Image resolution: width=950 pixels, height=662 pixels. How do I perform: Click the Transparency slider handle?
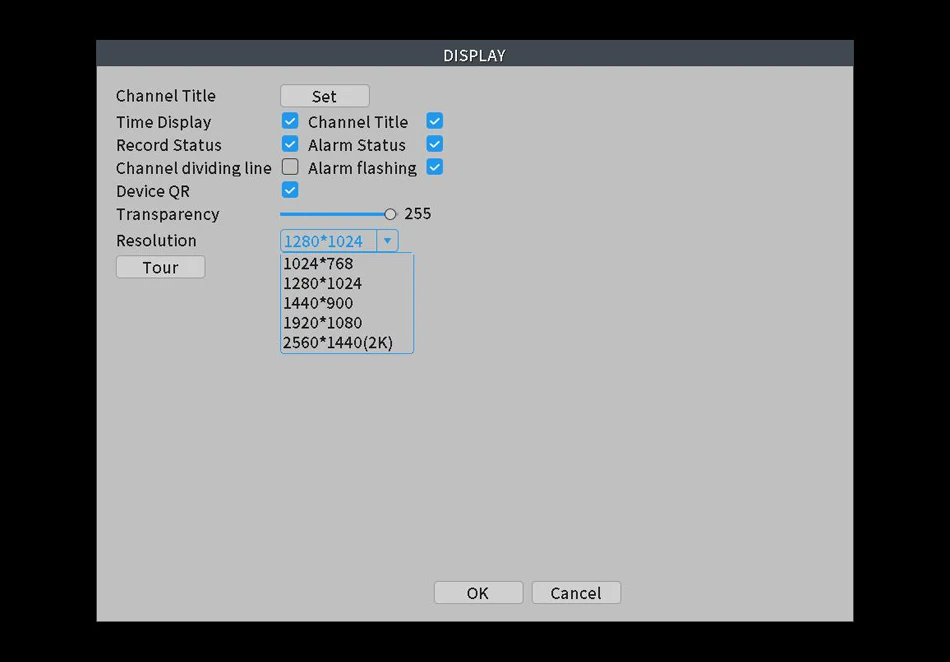coord(390,214)
